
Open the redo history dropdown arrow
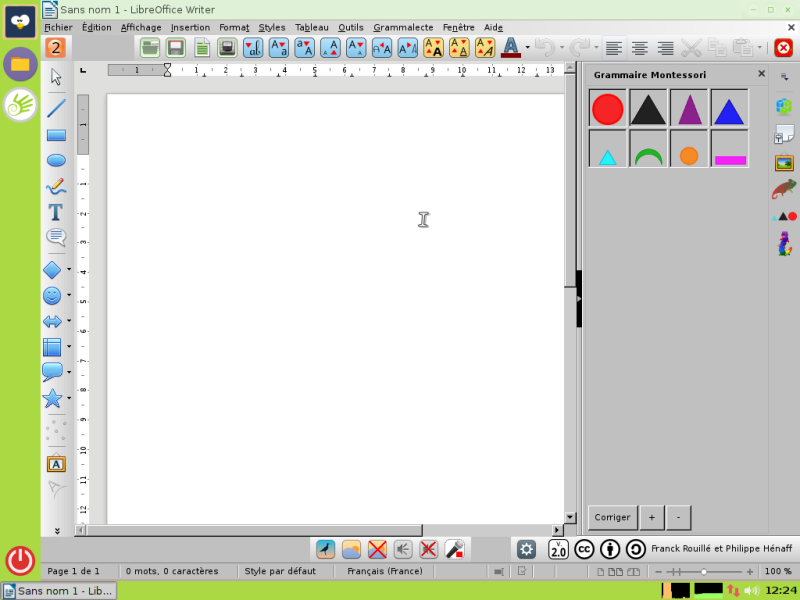[596, 48]
